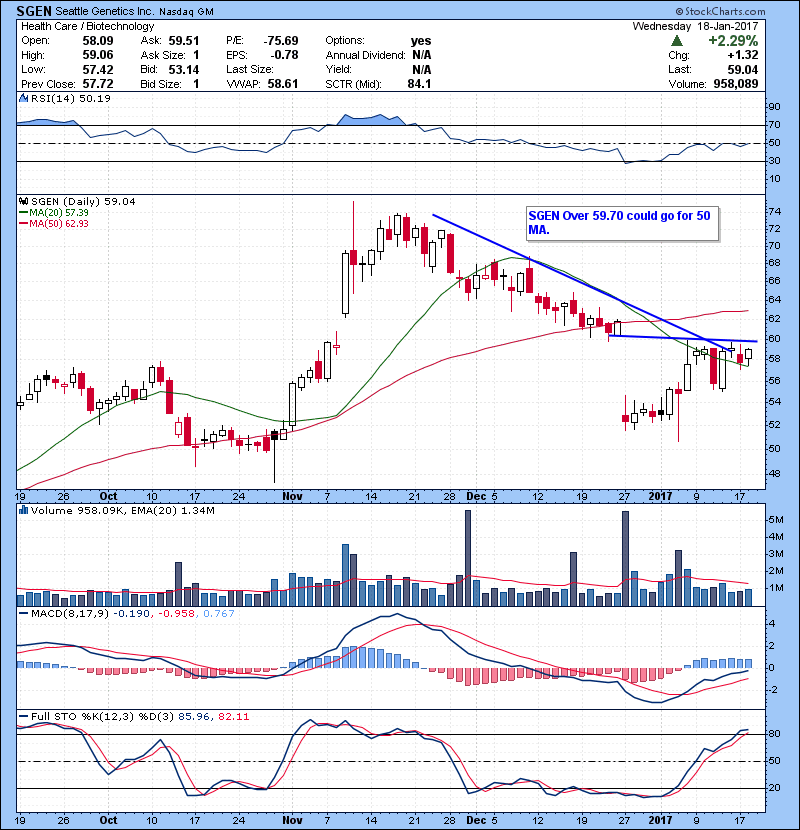Click the Ask value 59.51
Image resolution: width=800 pixels, height=830 pixels.
point(184,41)
